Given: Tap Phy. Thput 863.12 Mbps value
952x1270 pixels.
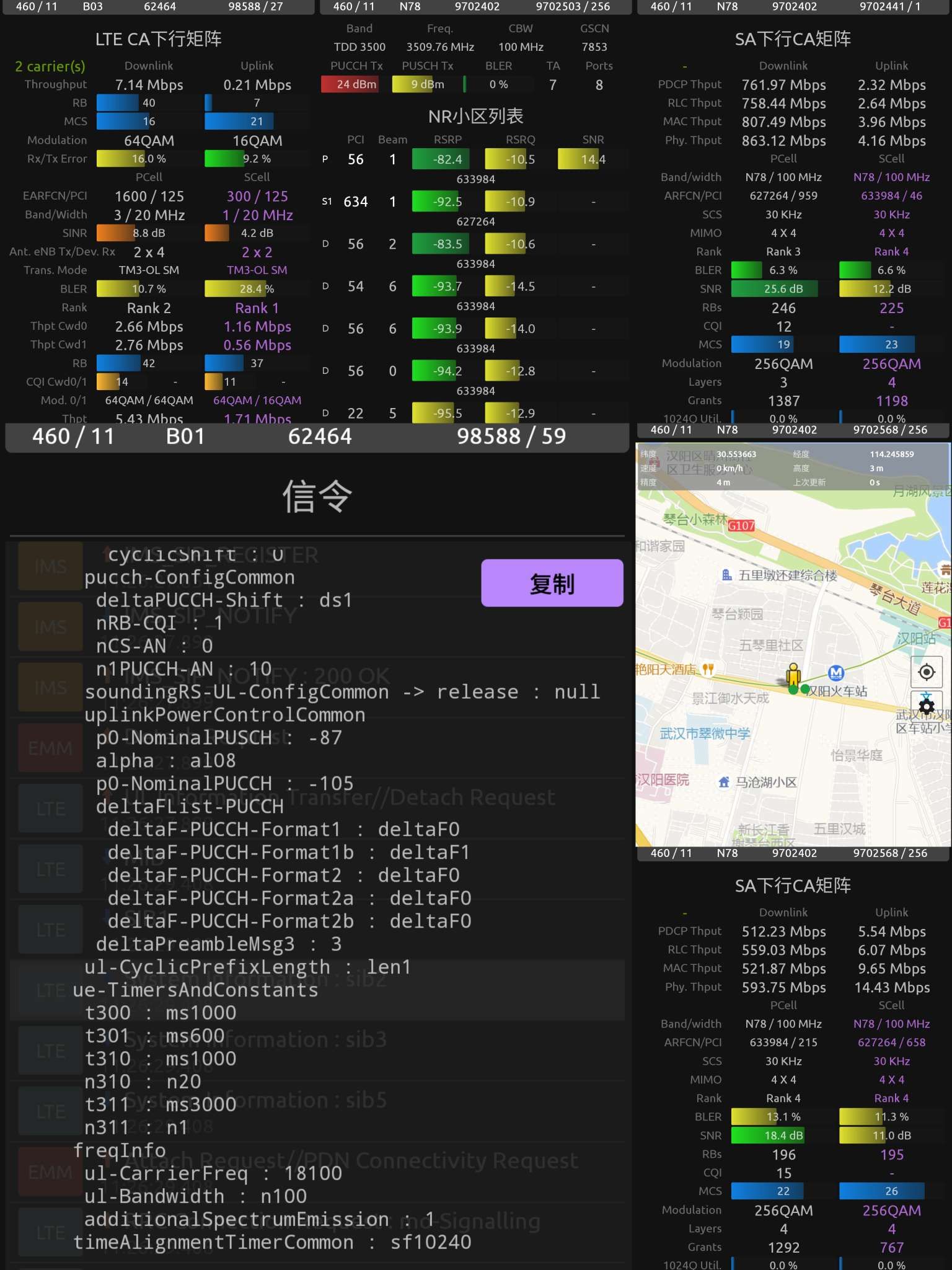Looking at the screenshot, I should [x=783, y=141].
